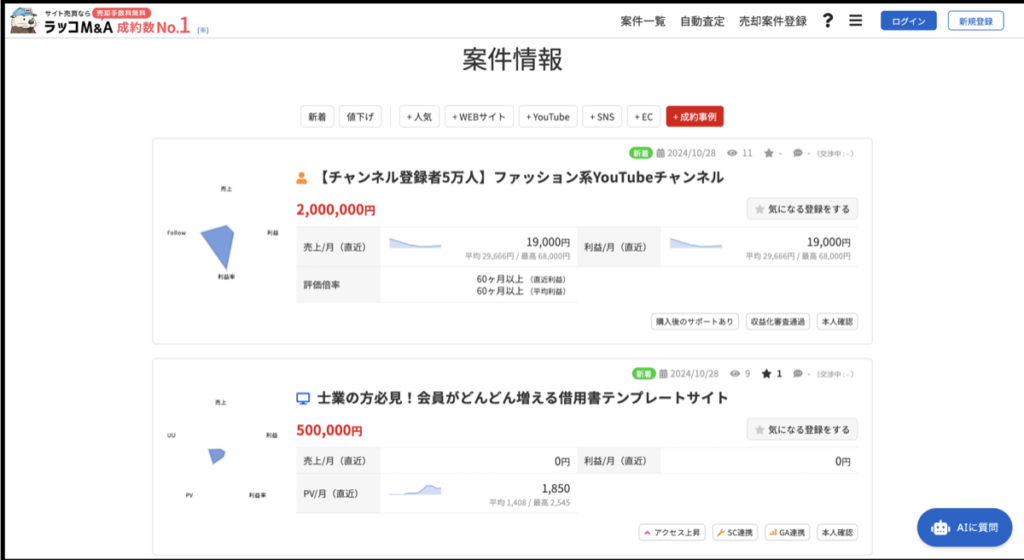Toggle the 新着 filter
This screenshot has width=1024, height=560.
coord(317,117)
